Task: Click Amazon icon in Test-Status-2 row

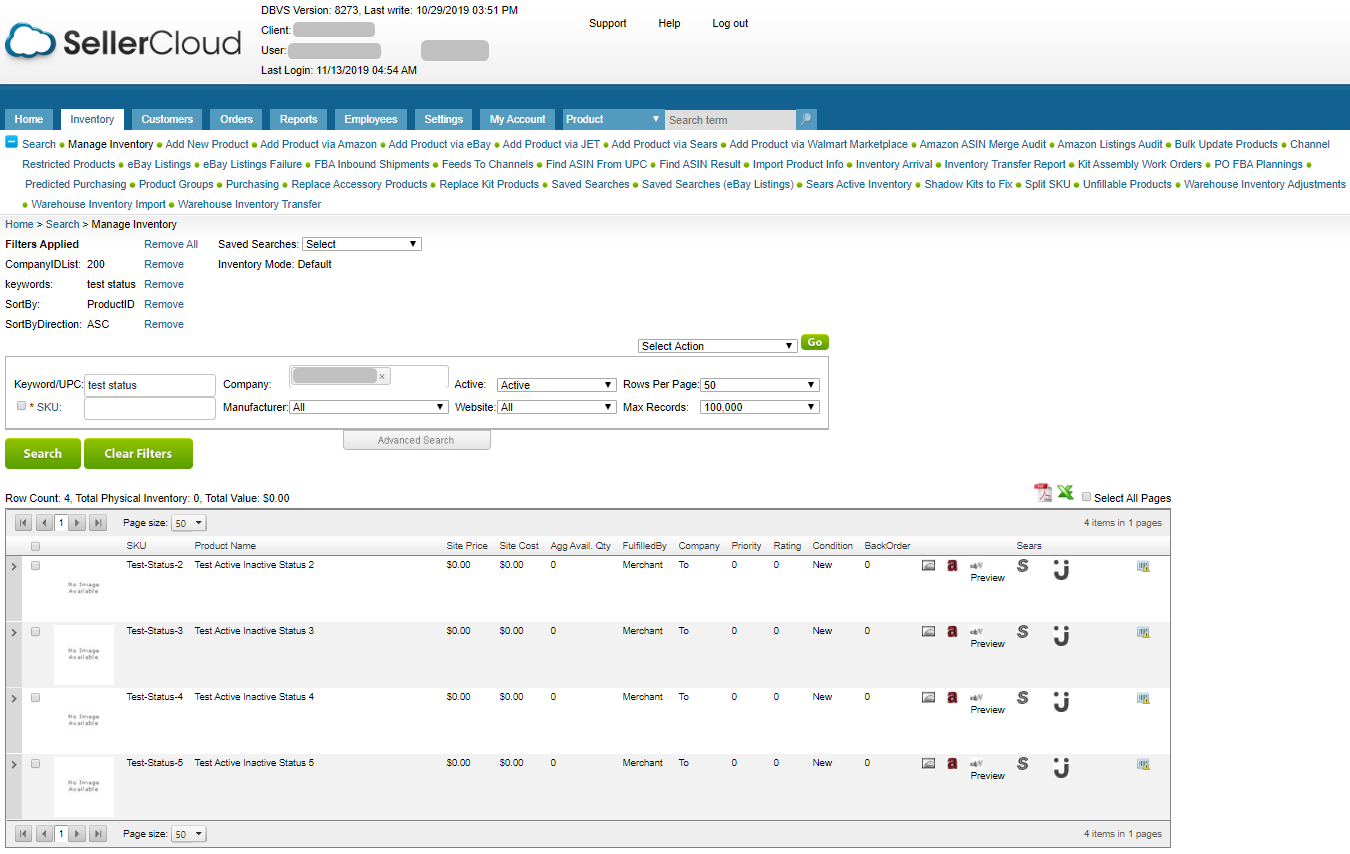Action: coord(952,566)
